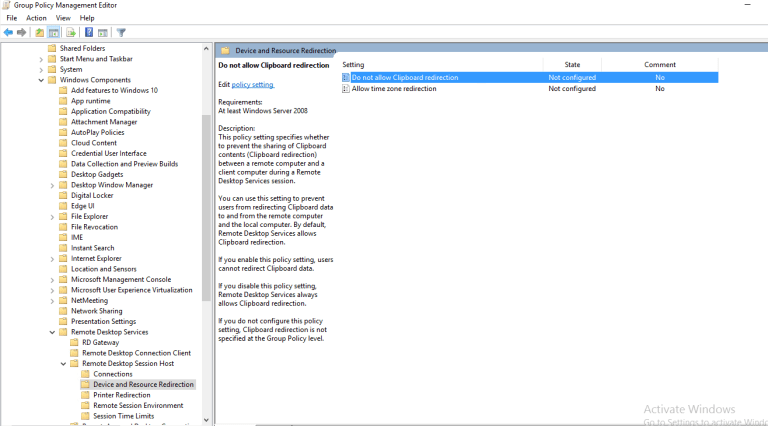Image resolution: width=768 pixels, height=426 pixels.
Task: Click the Export List toolbar icon
Action: click(71, 33)
